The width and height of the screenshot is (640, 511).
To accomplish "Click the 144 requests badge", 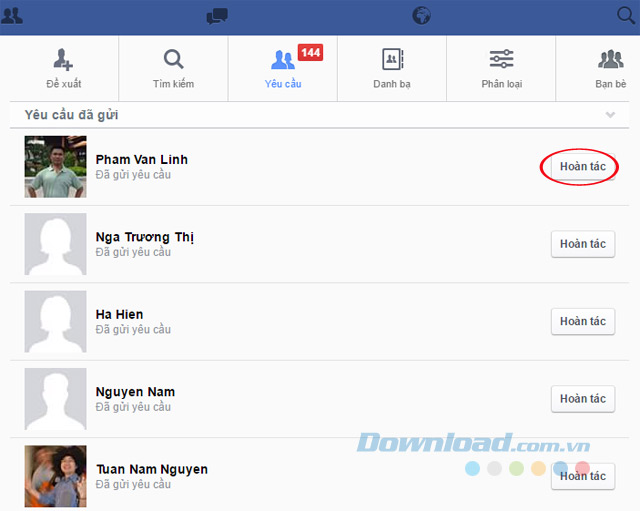I will click(311, 53).
